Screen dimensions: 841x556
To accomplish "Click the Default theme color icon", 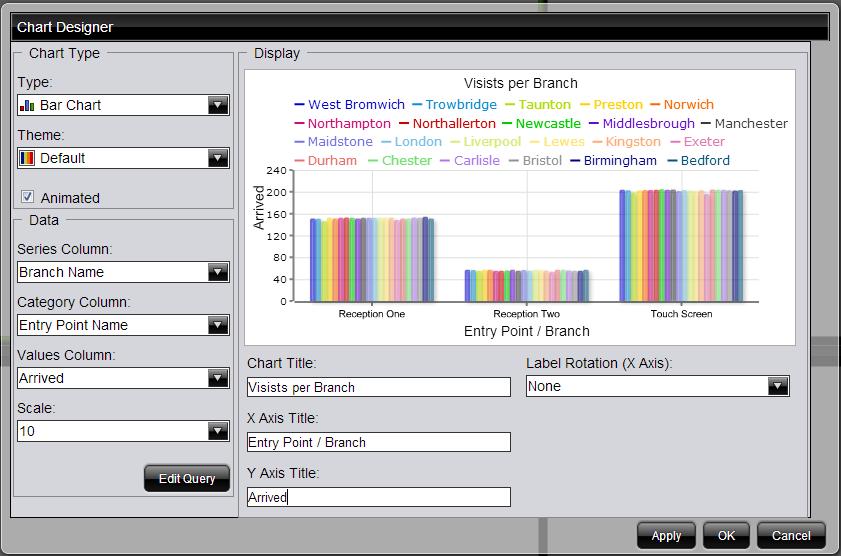I will (x=27, y=158).
